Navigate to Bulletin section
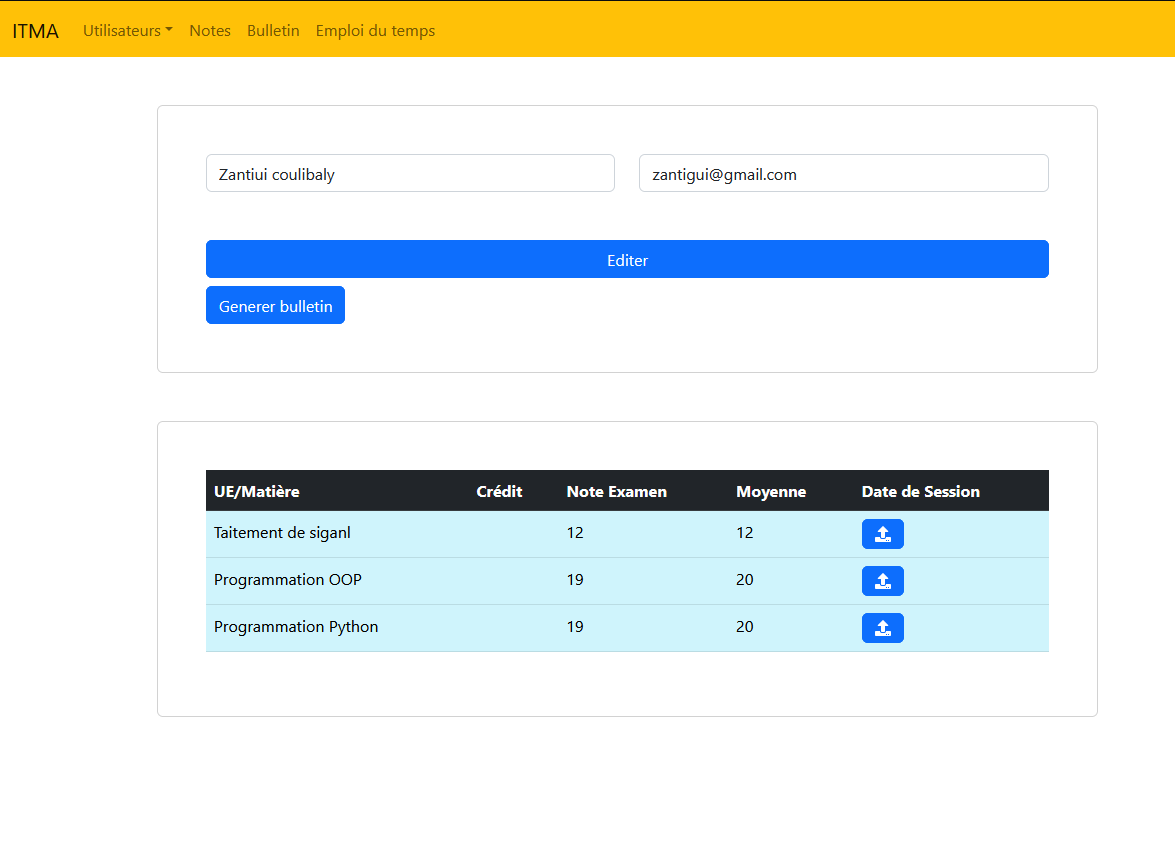The width and height of the screenshot is (1175, 851). (x=273, y=30)
